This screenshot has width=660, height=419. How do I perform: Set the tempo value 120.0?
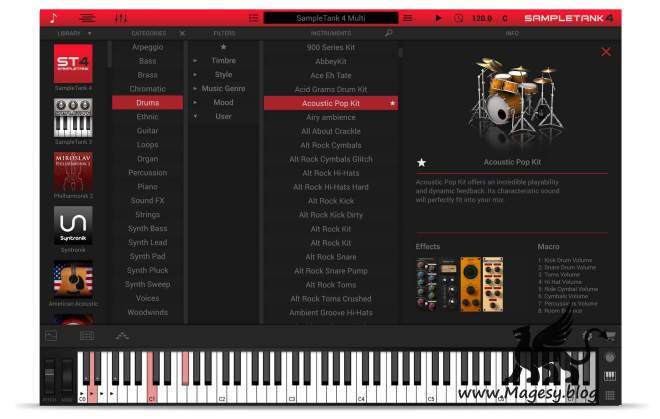pos(482,18)
